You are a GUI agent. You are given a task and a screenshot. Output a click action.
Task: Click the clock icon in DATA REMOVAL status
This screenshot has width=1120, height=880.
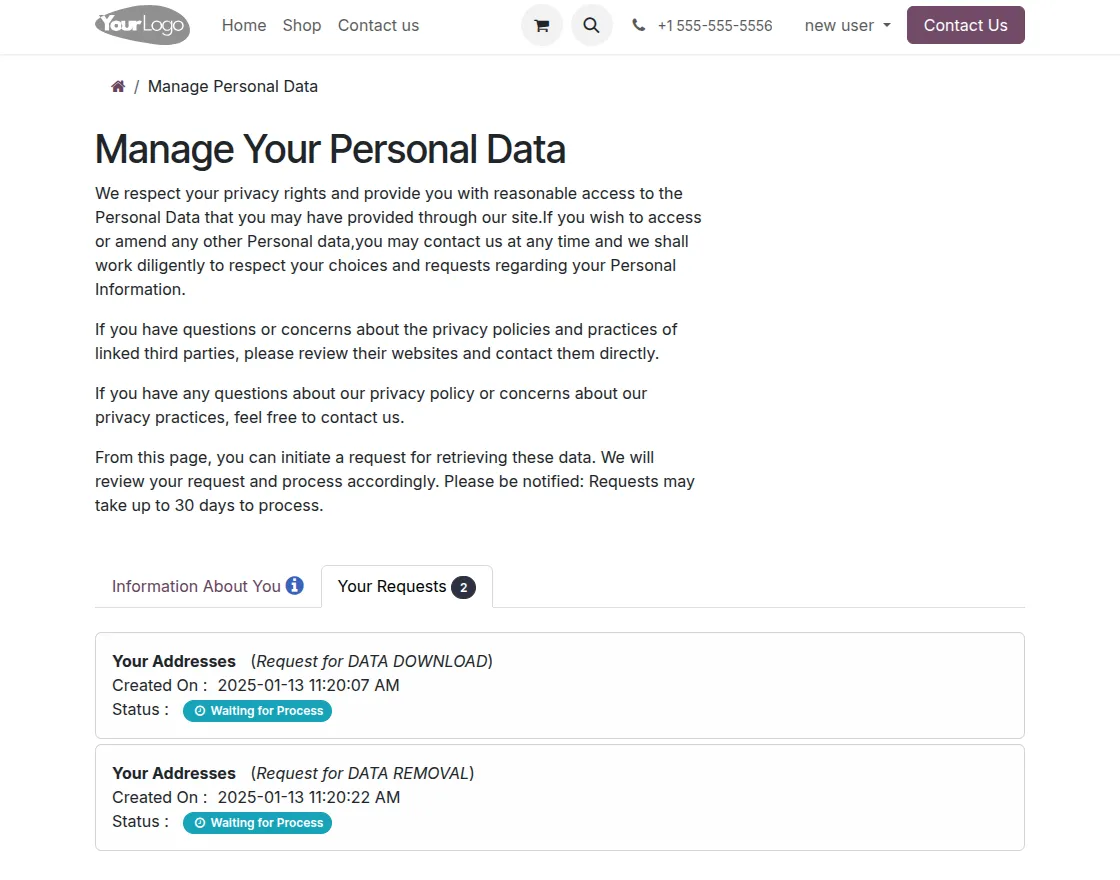200,823
